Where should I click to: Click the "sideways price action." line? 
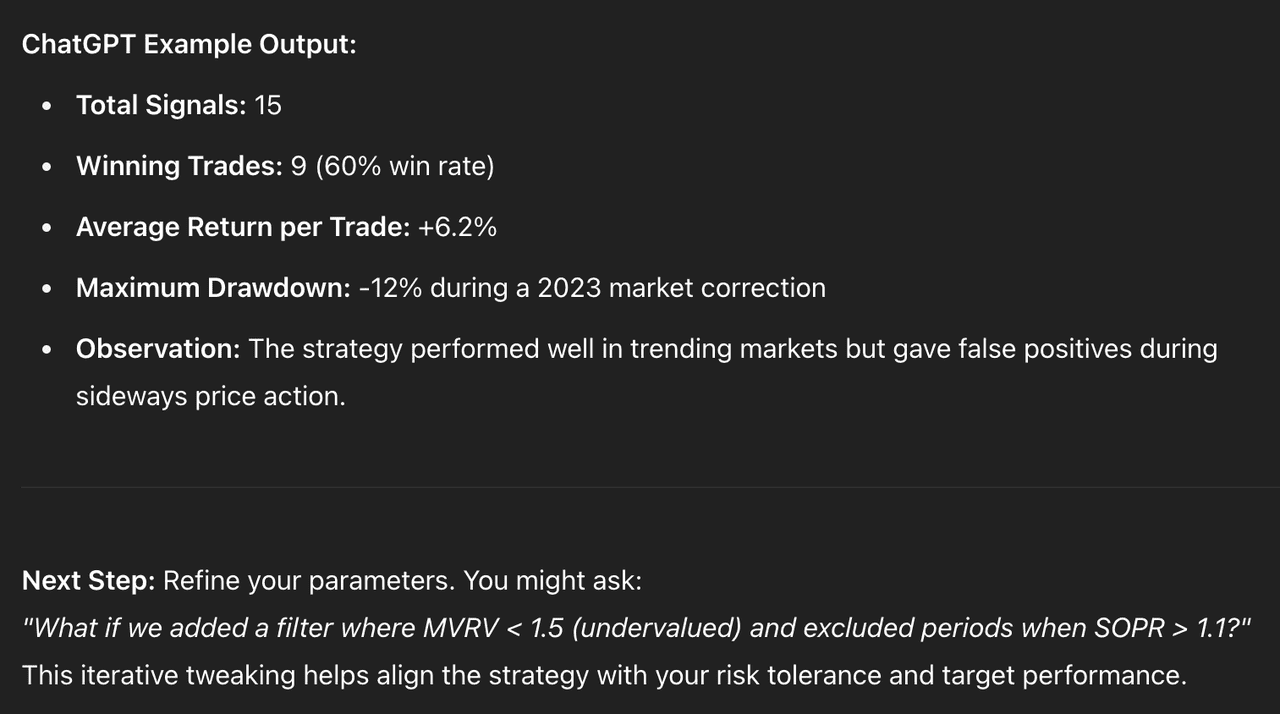pyautogui.click(x=210, y=396)
